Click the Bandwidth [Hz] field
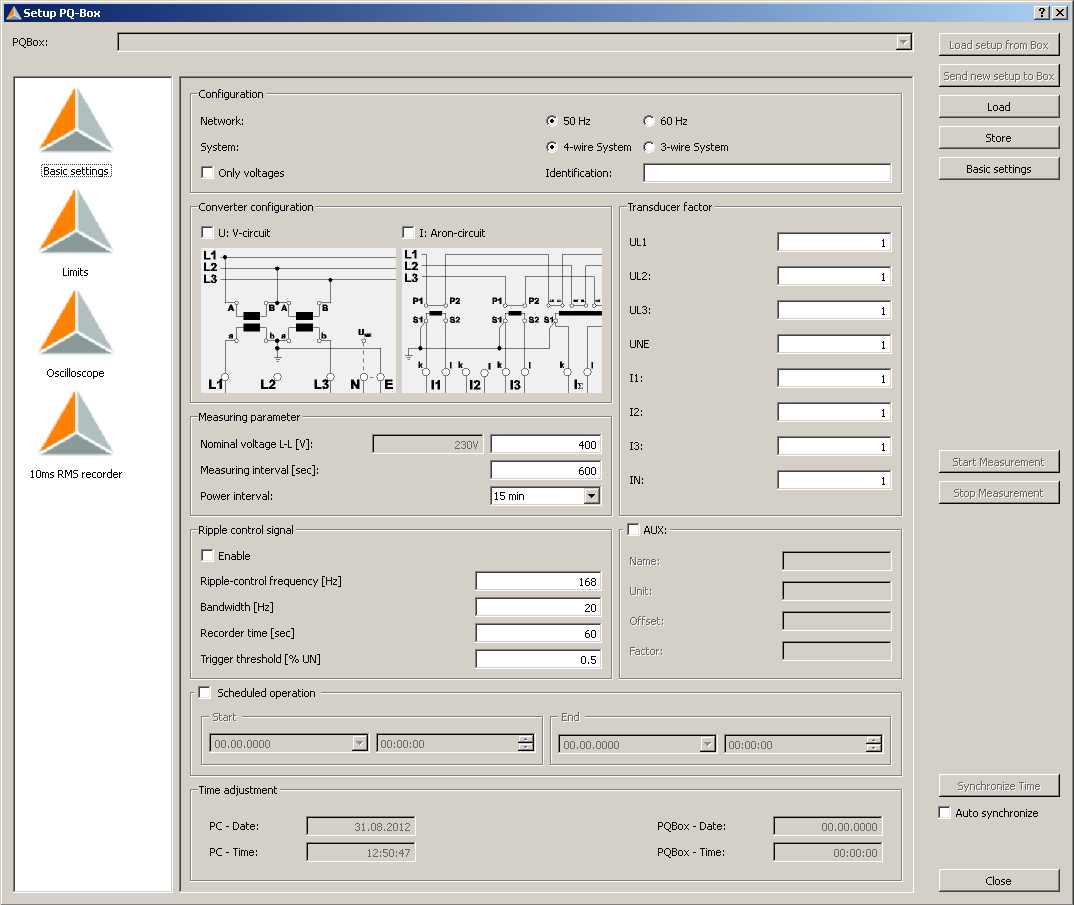This screenshot has height=905, width=1074. coord(538,608)
